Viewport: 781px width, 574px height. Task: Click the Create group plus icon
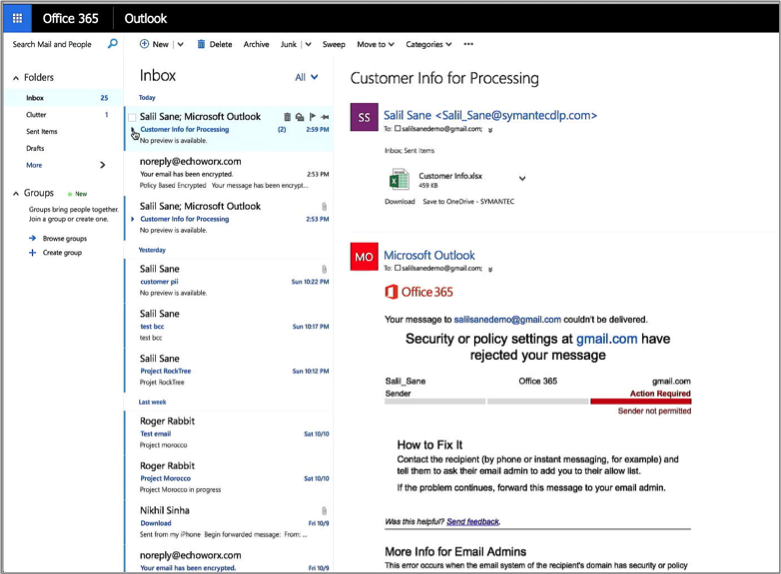point(32,253)
